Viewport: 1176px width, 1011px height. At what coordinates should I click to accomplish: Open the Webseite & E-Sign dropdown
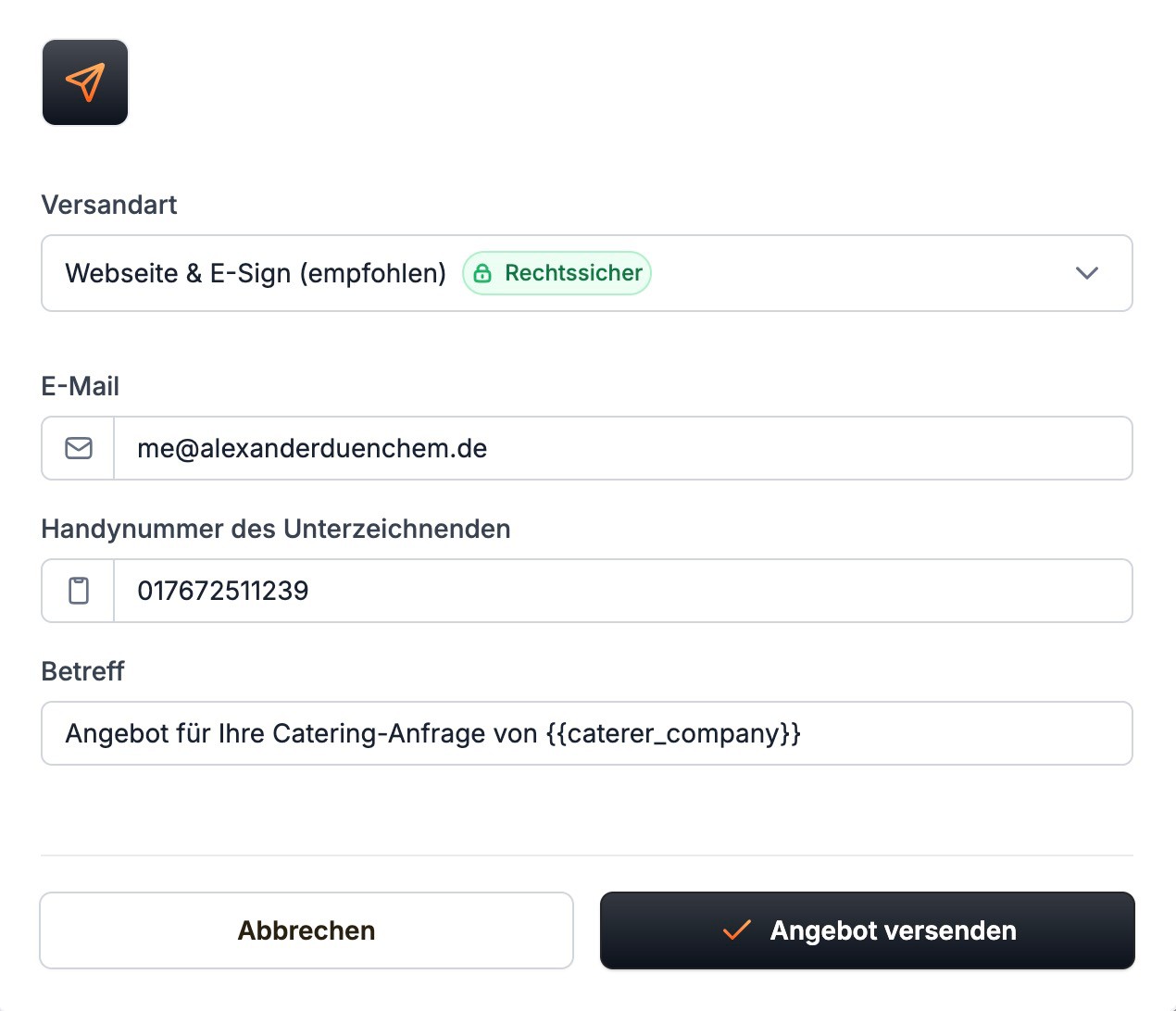click(x=587, y=273)
